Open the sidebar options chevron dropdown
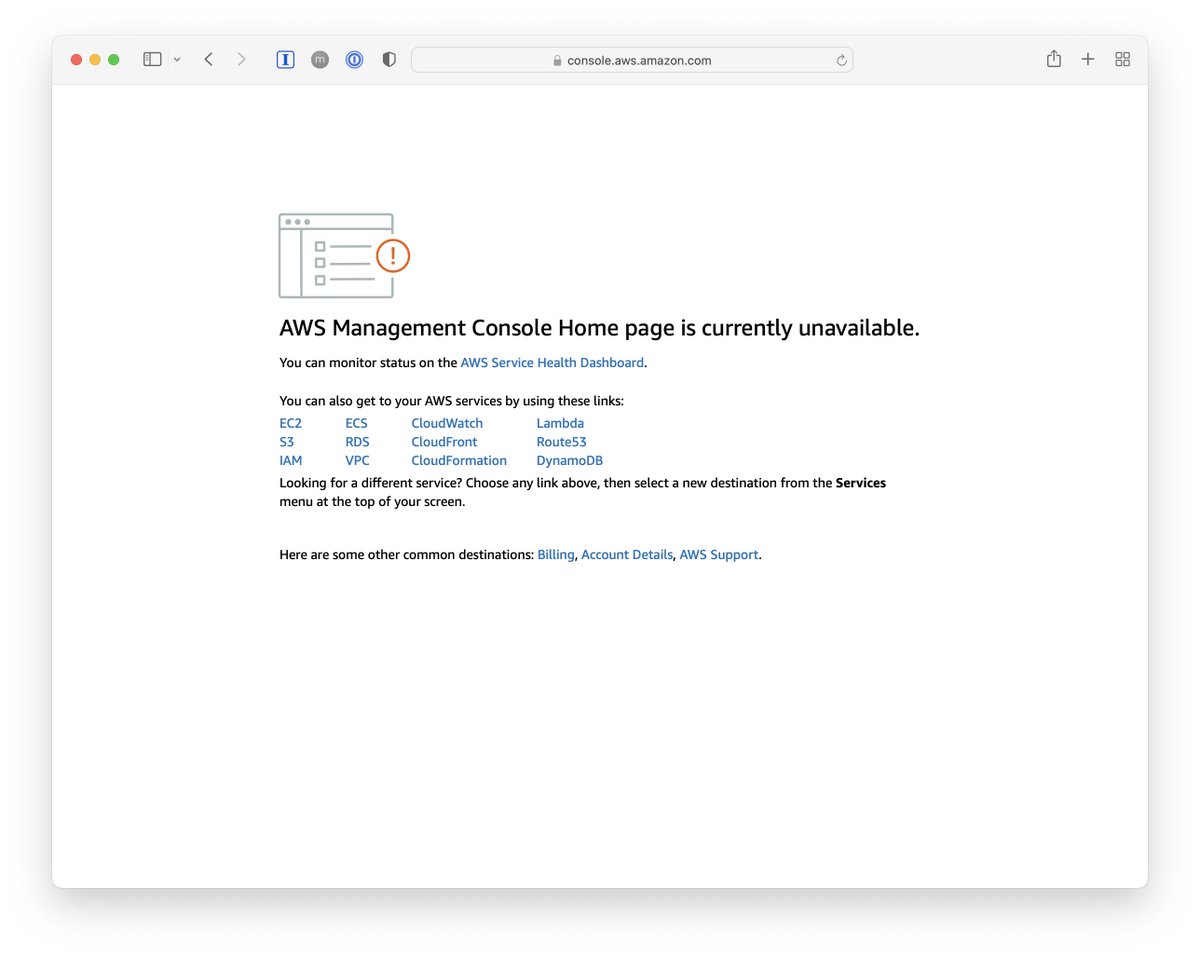Image resolution: width=1200 pixels, height=957 pixels. click(x=177, y=60)
